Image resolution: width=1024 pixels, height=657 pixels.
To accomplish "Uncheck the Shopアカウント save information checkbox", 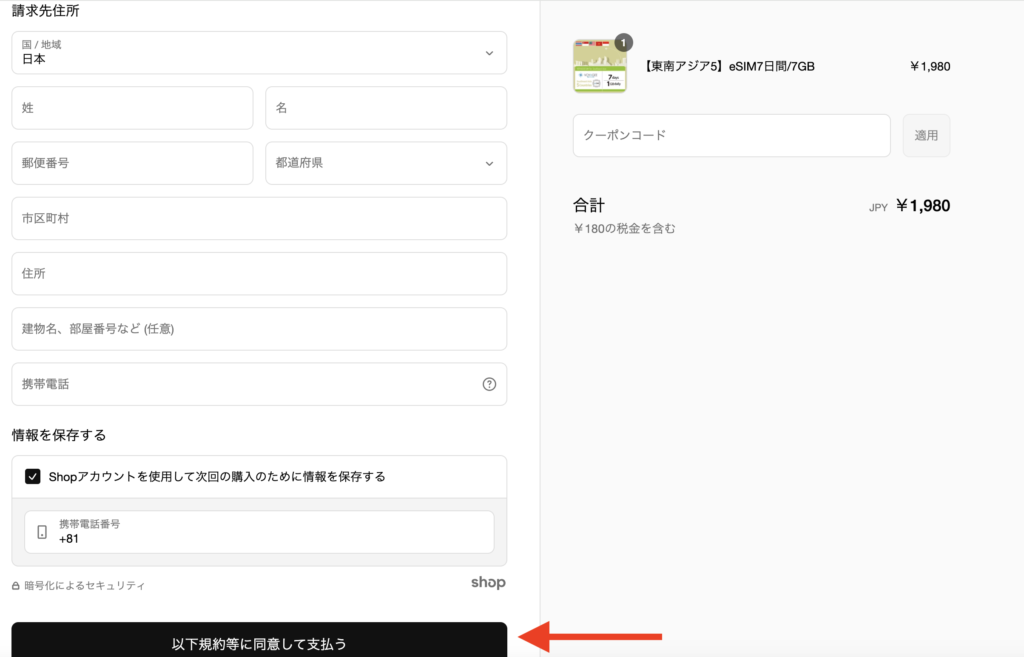I will [x=33, y=476].
